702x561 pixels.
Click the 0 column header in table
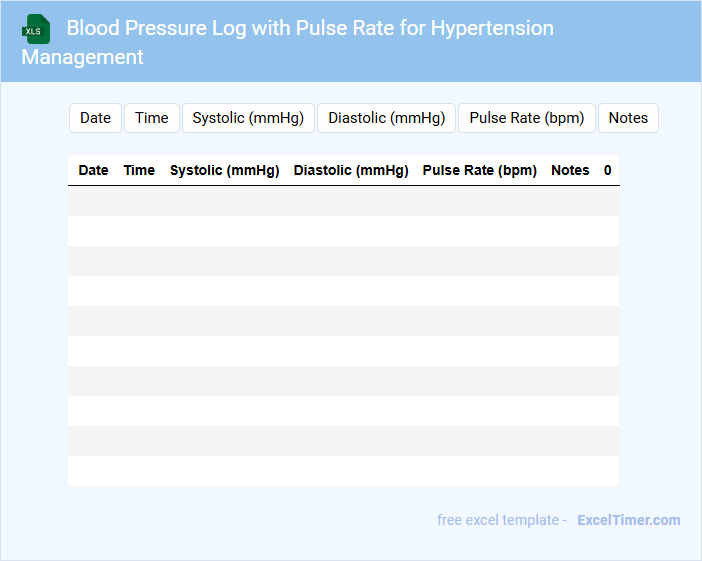[x=608, y=170]
